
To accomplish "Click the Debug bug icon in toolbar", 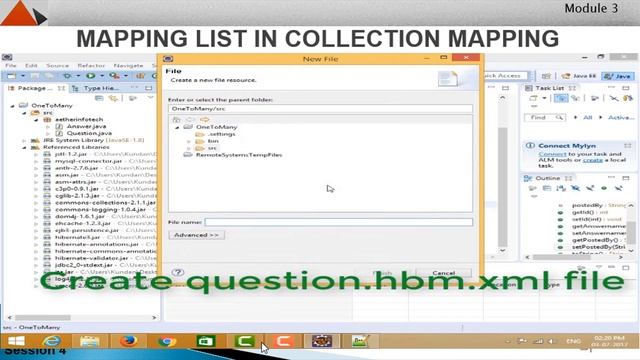I will point(67,76).
